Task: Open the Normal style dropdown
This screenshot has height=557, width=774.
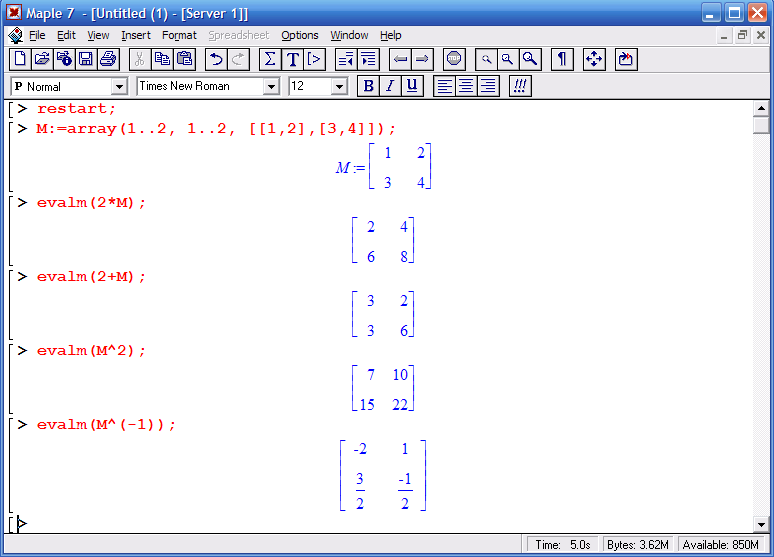Action: point(119,87)
